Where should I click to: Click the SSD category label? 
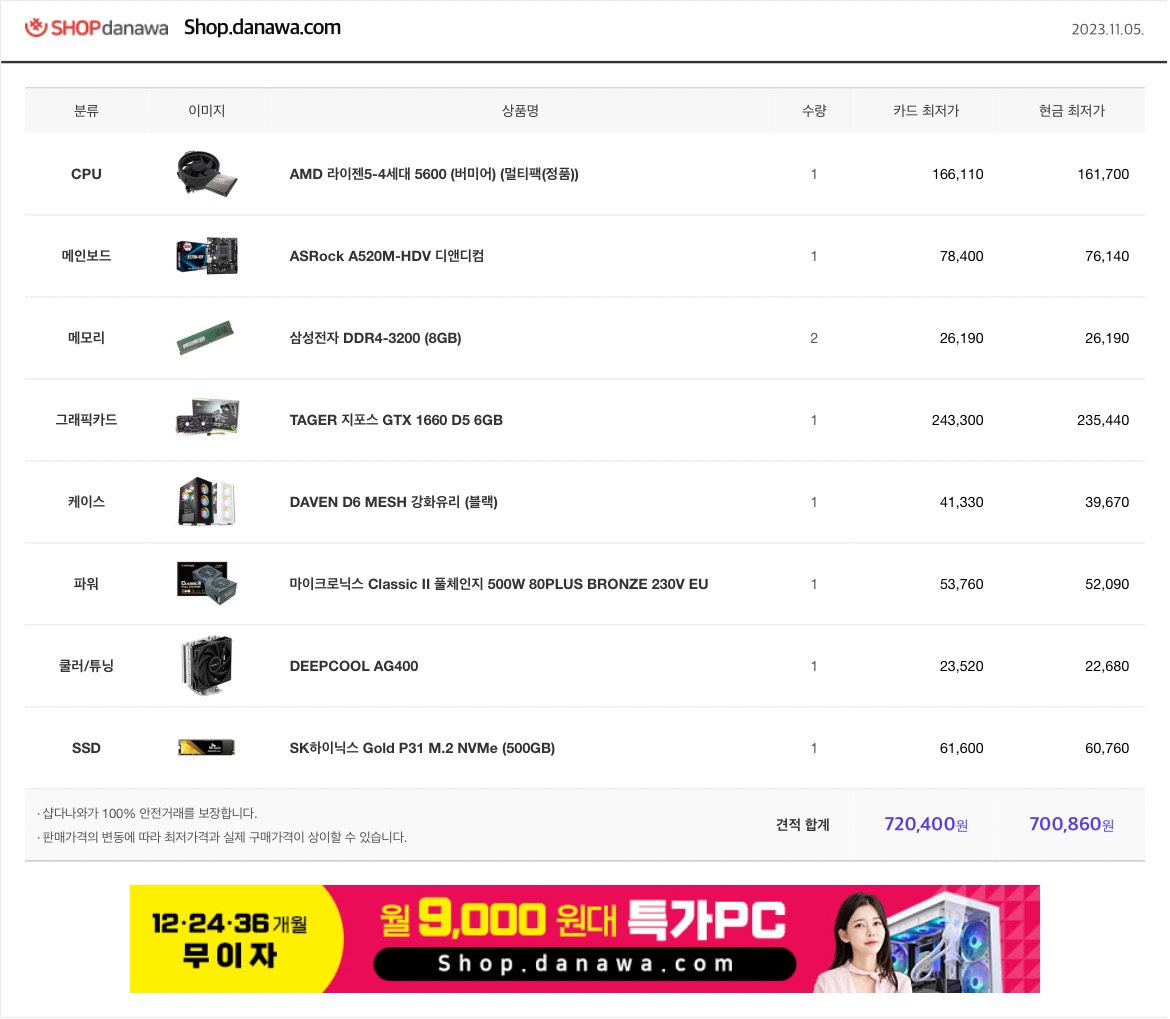coord(86,749)
